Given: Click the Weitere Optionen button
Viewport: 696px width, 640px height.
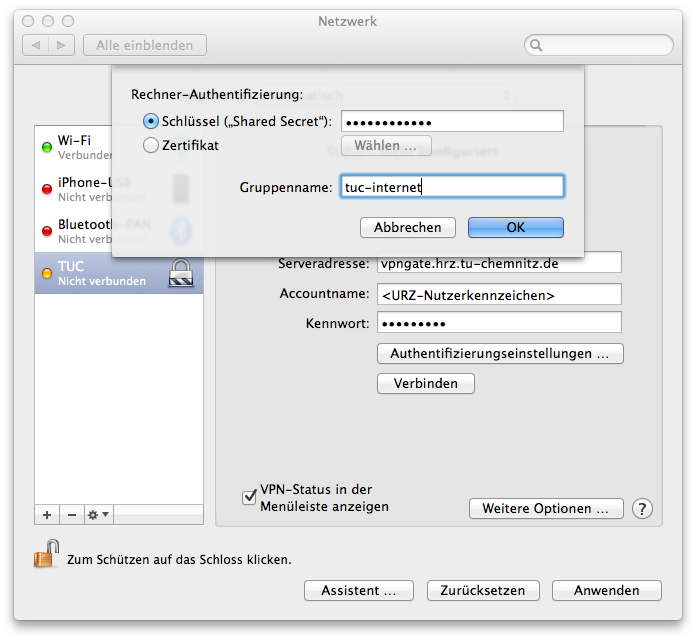Looking at the screenshot, I should [x=545, y=509].
